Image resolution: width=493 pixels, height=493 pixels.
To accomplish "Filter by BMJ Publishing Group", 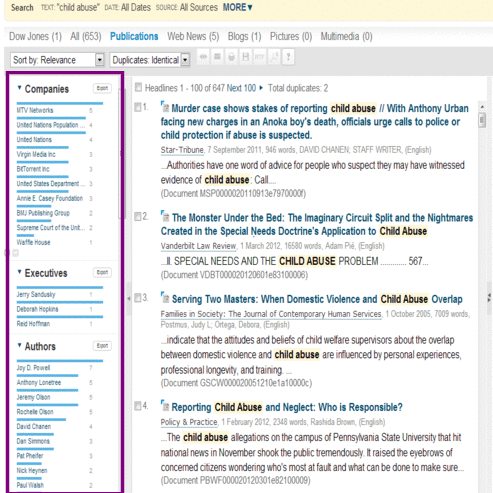I will tap(43, 213).
